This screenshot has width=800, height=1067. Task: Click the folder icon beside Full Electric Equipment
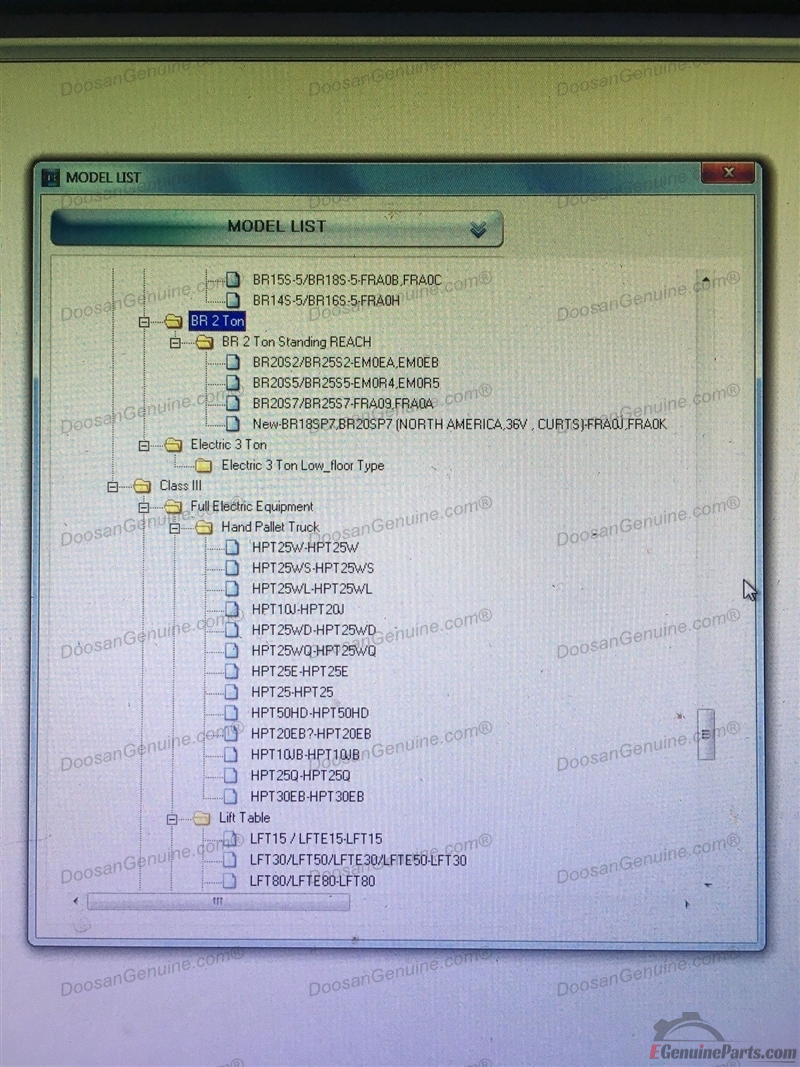coord(174,506)
